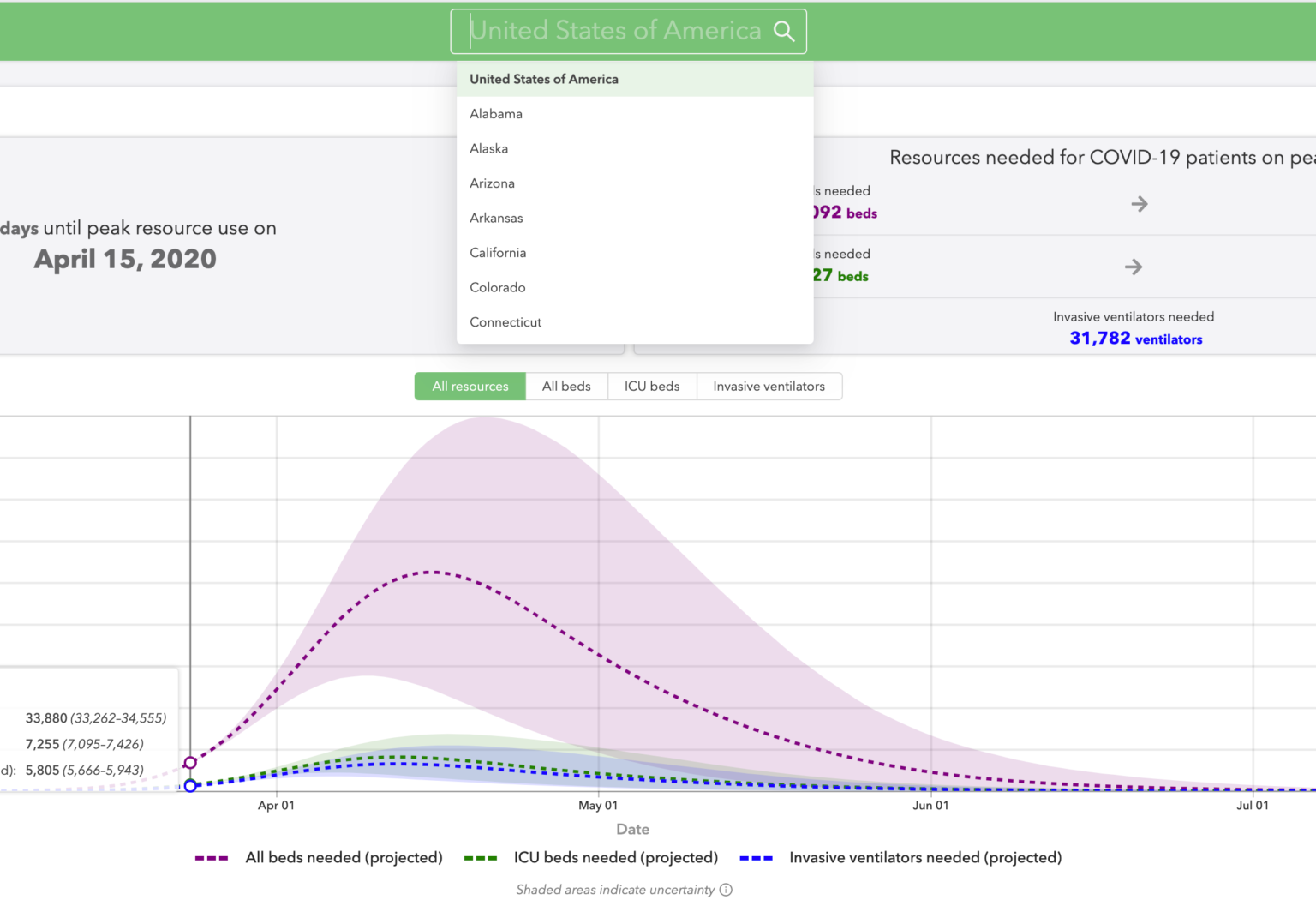The image size is (1316, 906).
Task: Pick Connecticut from the location dropdown
Action: tap(505, 322)
